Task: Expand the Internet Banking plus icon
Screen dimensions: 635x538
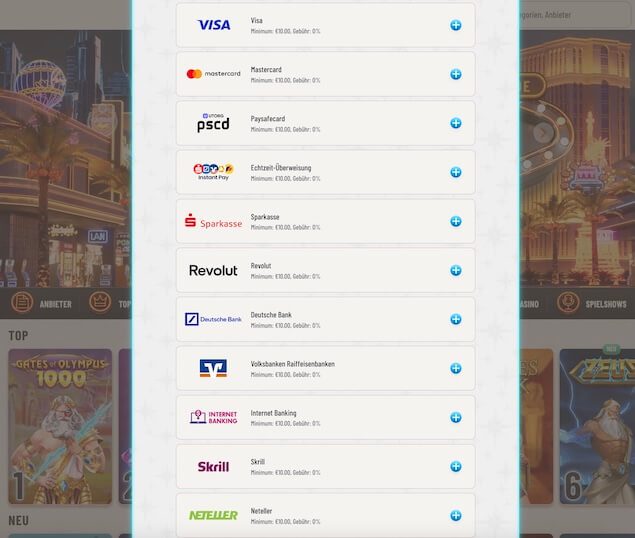Action: click(456, 417)
